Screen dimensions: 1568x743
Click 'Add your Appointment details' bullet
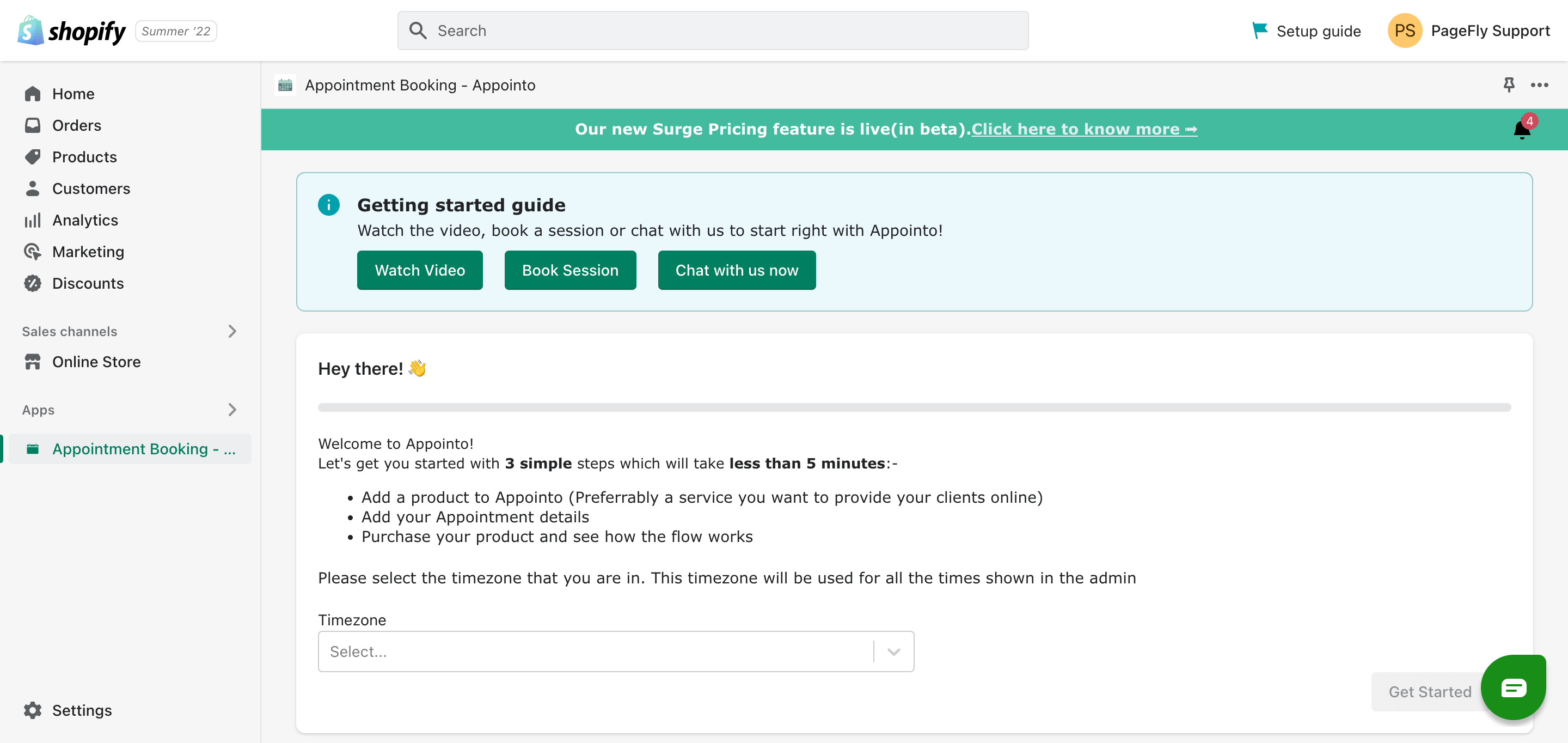point(475,517)
